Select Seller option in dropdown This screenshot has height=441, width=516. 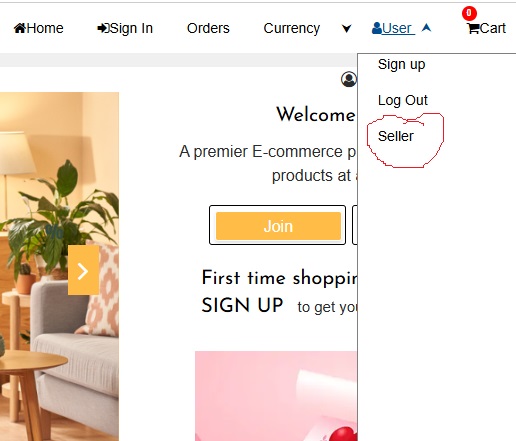pos(396,136)
